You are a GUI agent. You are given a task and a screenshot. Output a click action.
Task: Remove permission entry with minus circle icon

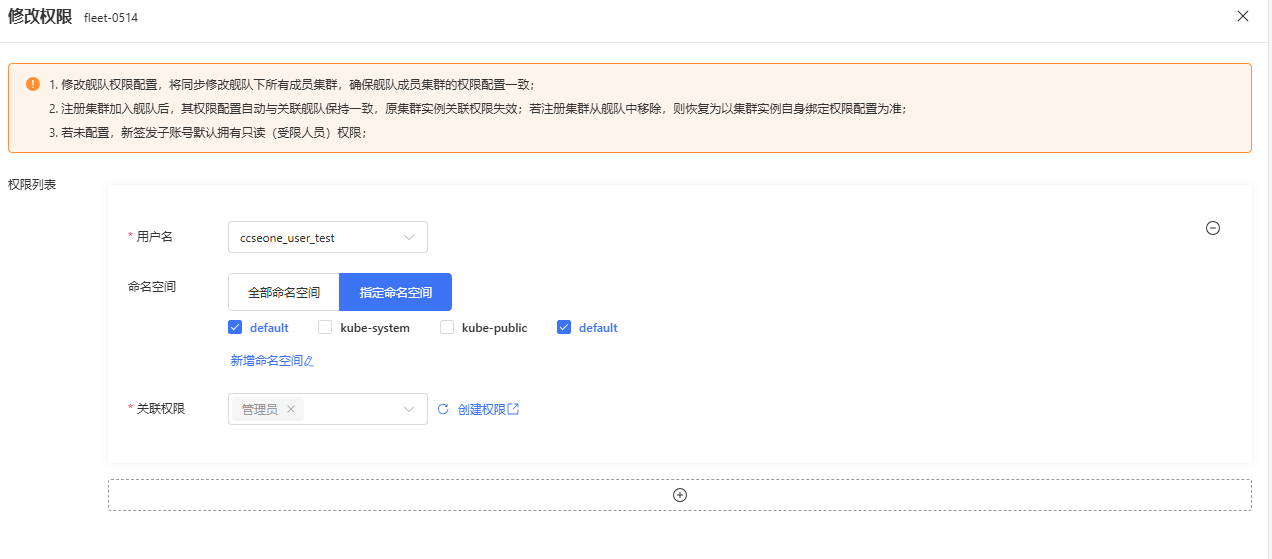(1213, 228)
